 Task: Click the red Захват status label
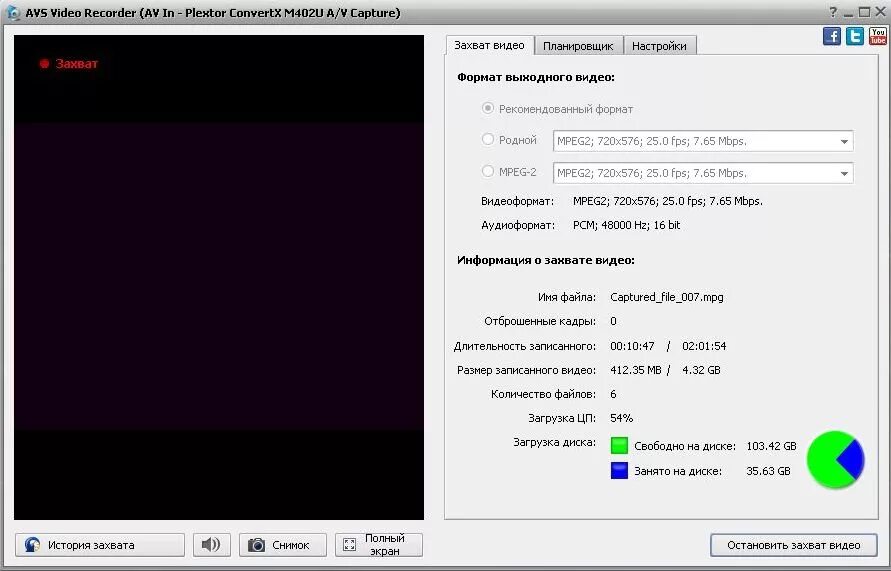pos(76,64)
